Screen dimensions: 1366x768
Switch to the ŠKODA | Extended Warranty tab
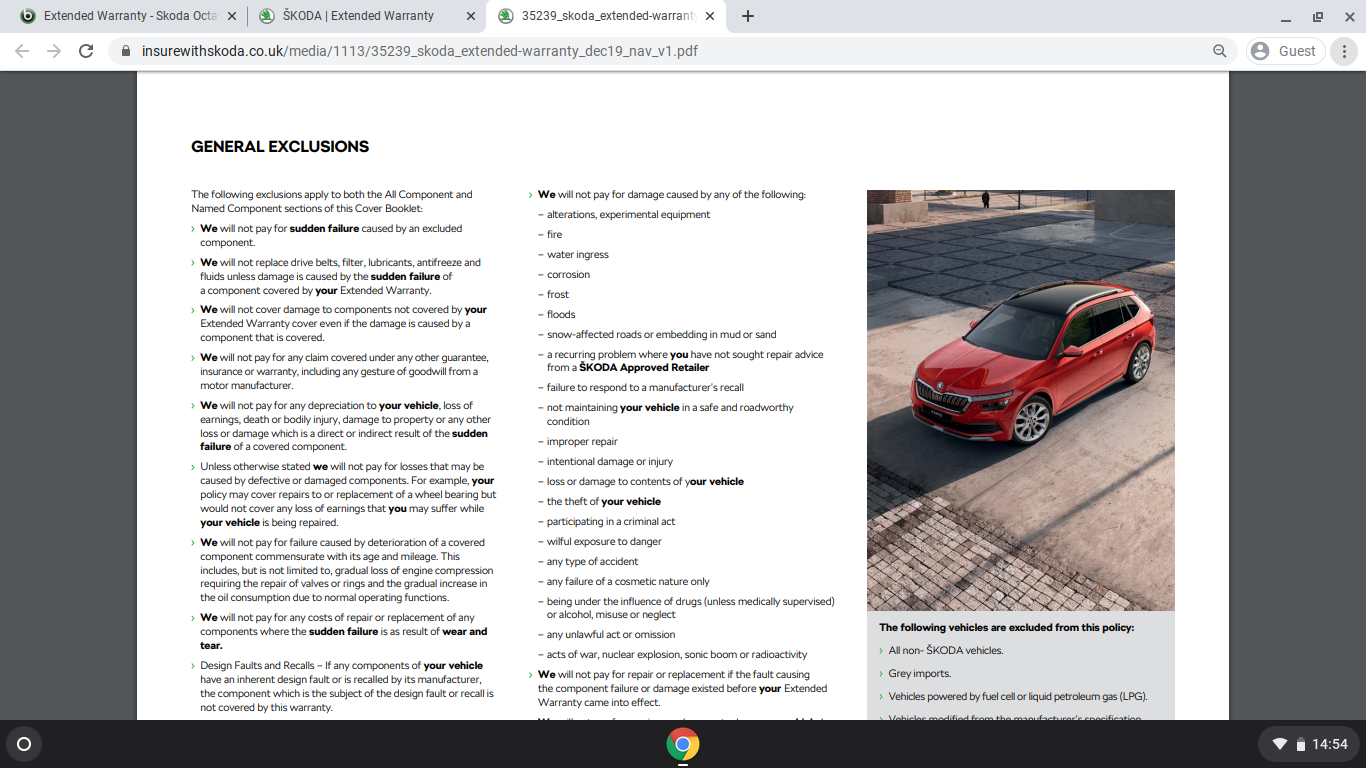tap(360, 16)
